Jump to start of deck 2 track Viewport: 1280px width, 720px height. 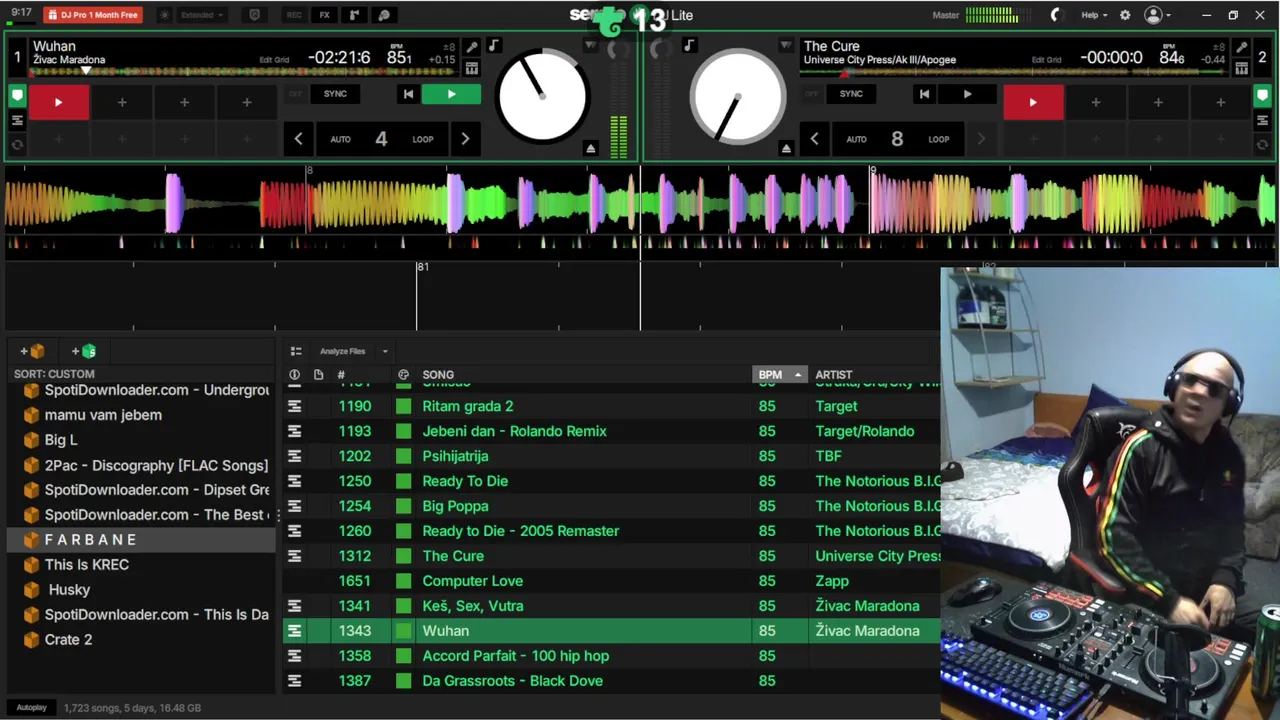click(x=924, y=94)
